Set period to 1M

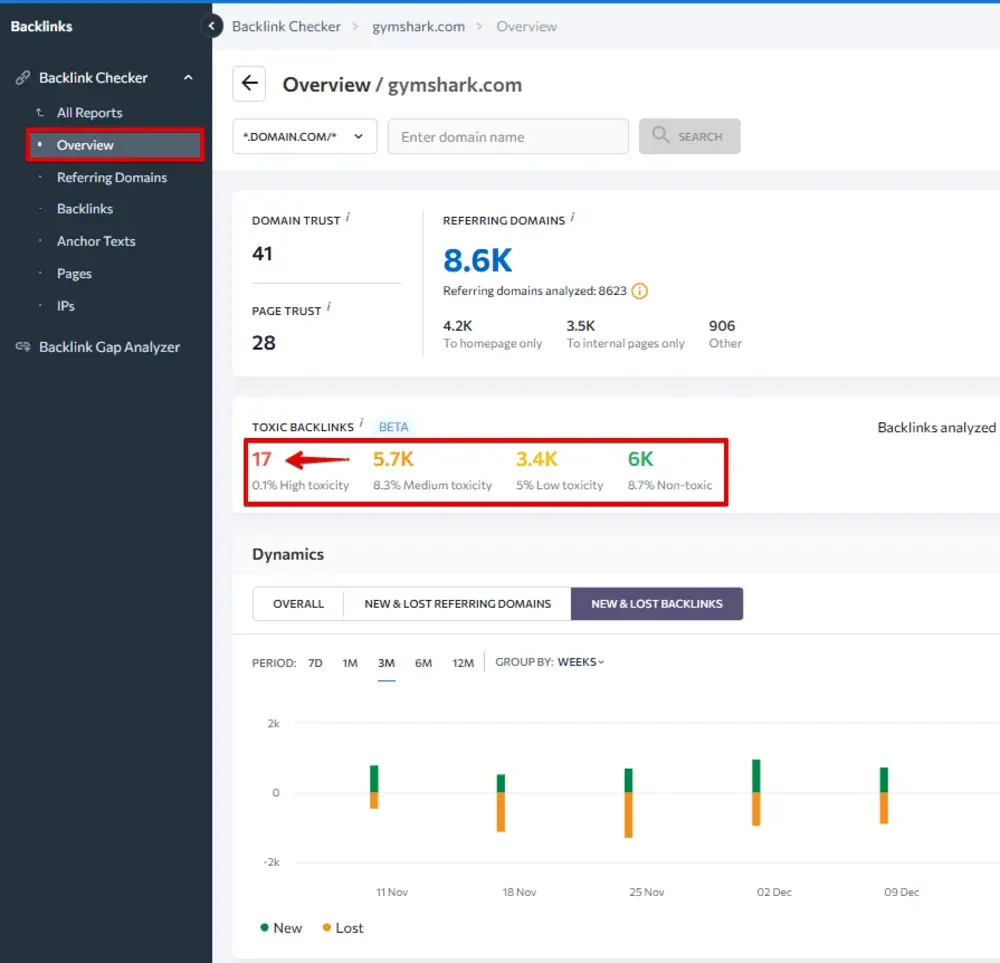click(x=350, y=663)
